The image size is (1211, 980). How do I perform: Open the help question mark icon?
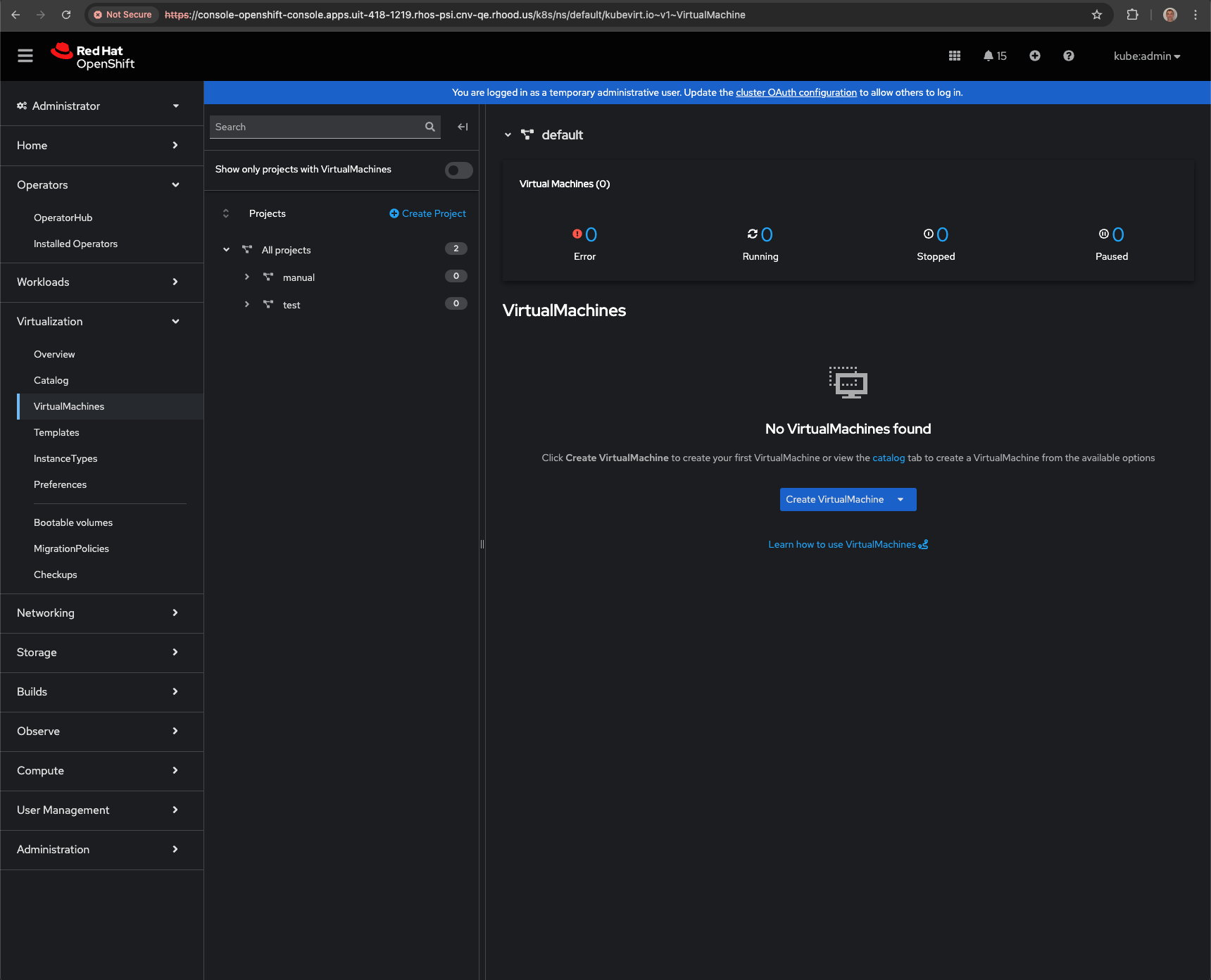click(x=1068, y=56)
